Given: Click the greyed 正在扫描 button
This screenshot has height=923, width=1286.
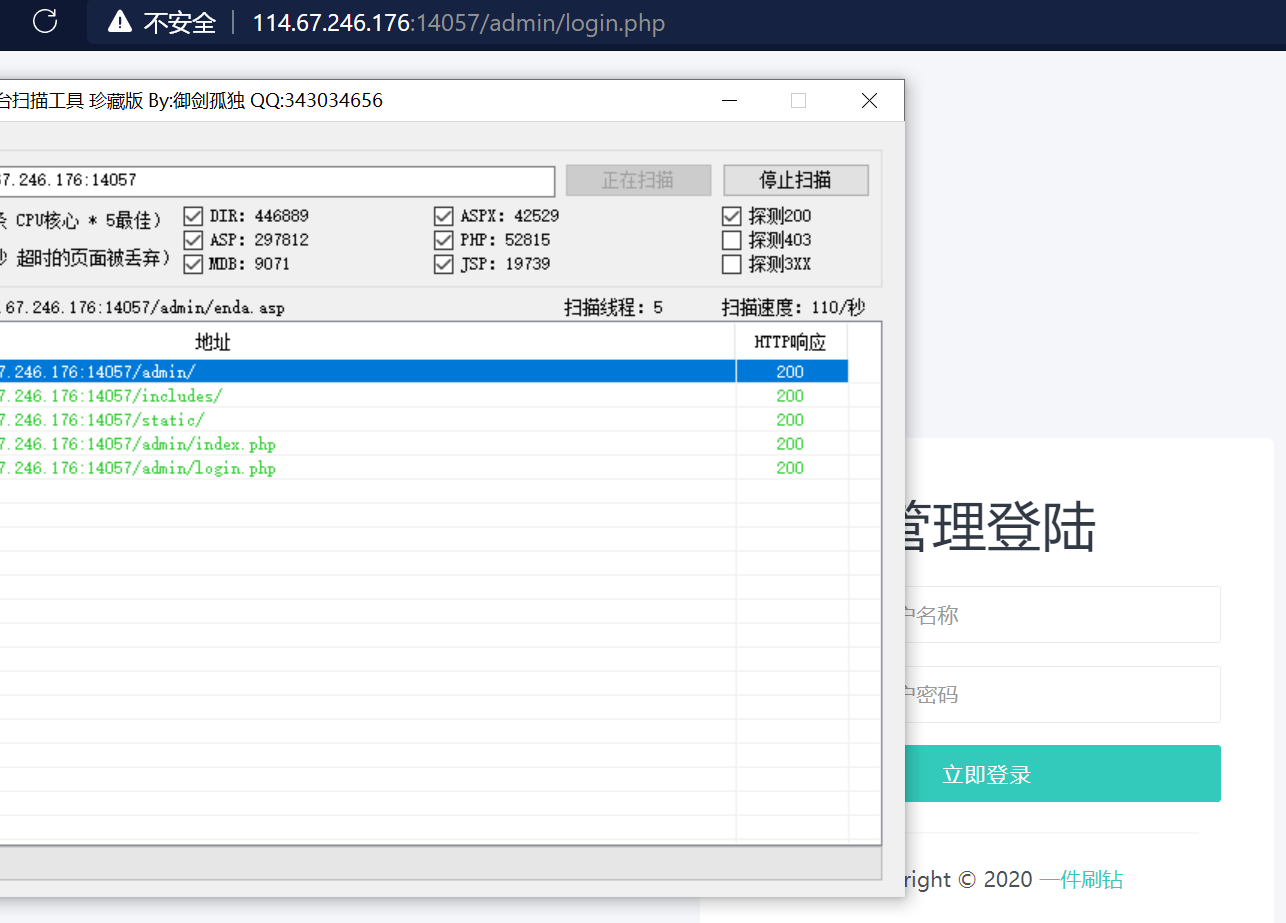Looking at the screenshot, I should click(638, 180).
